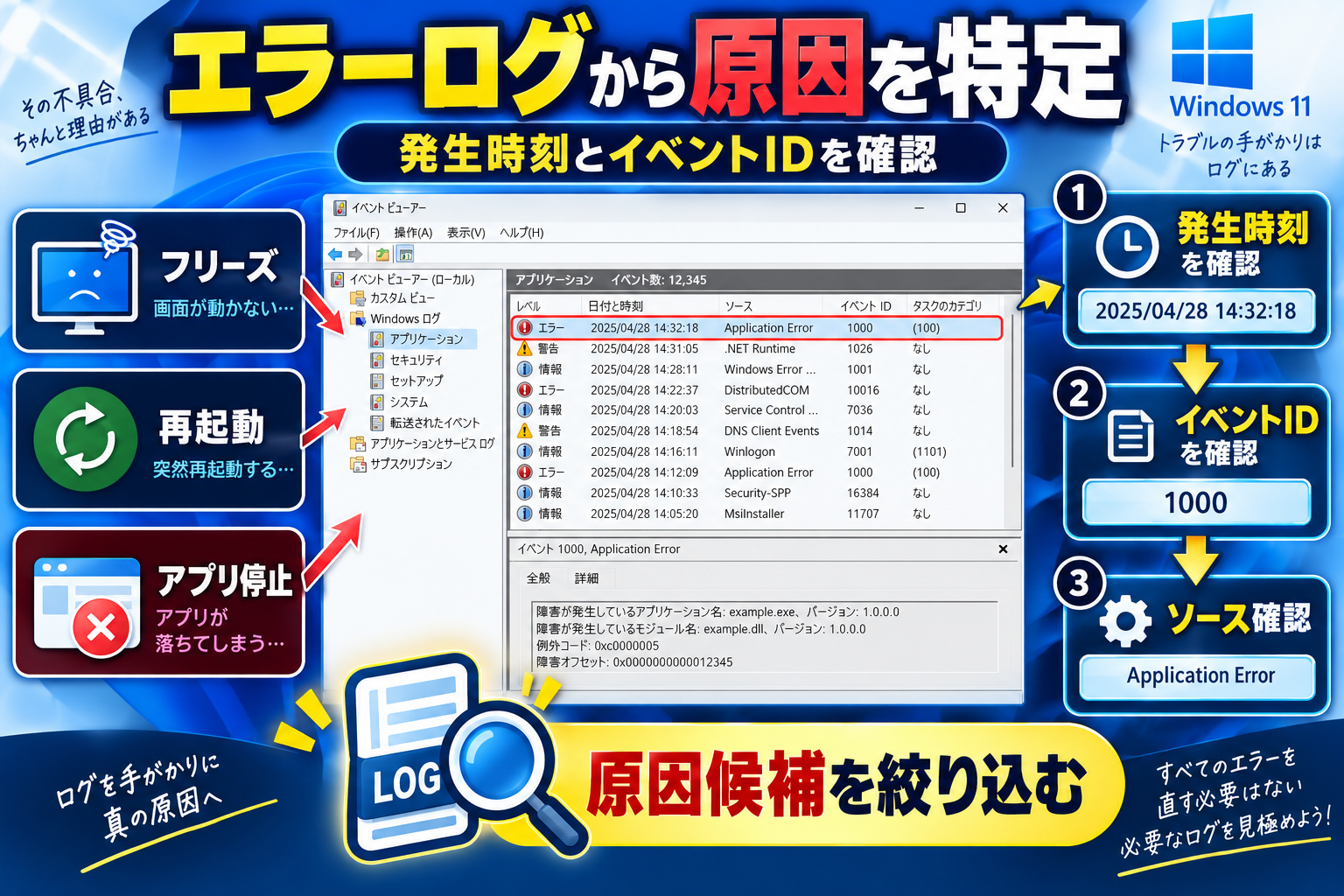Click the サブスクリプション icon in tree
This screenshot has width=1344, height=896.
click(358, 464)
